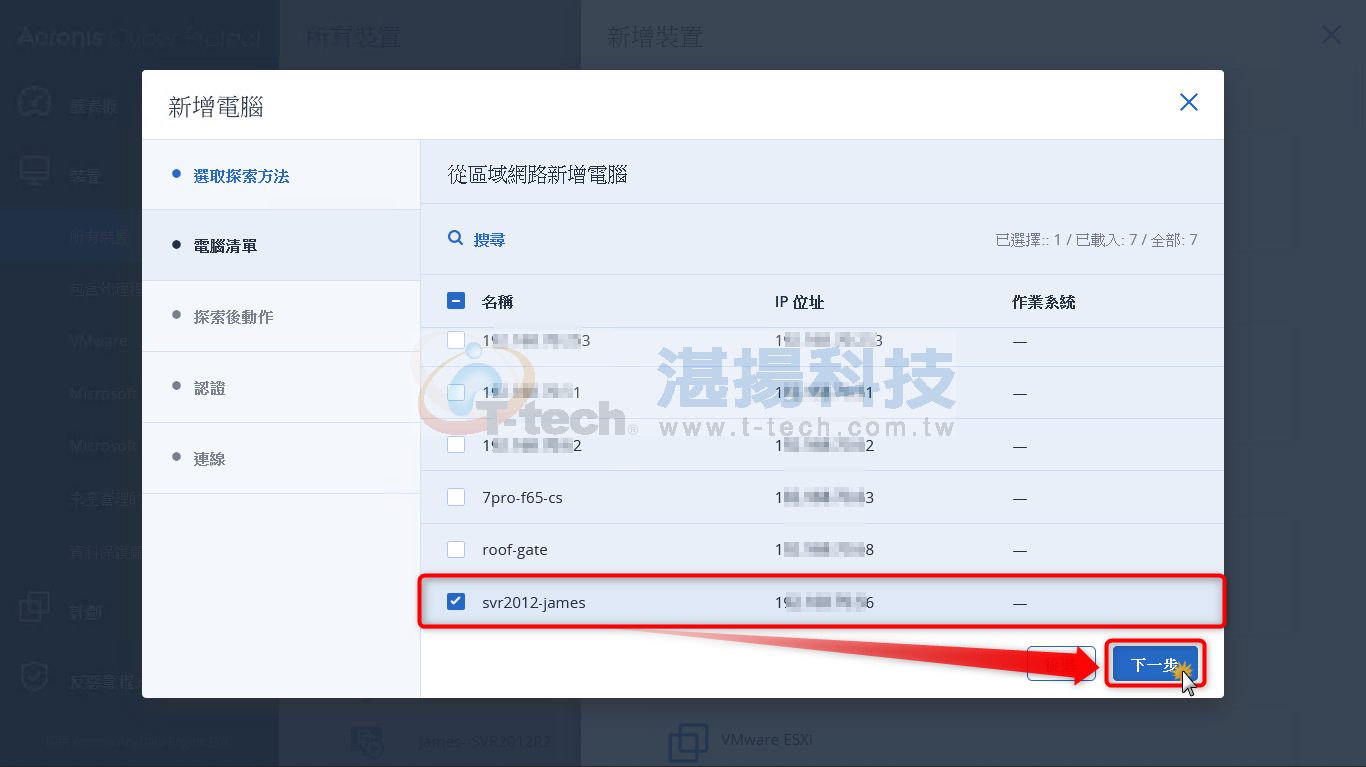This screenshot has width=1366, height=767.
Task: Check the box for blurred name ending in 3
Action: 456,340
